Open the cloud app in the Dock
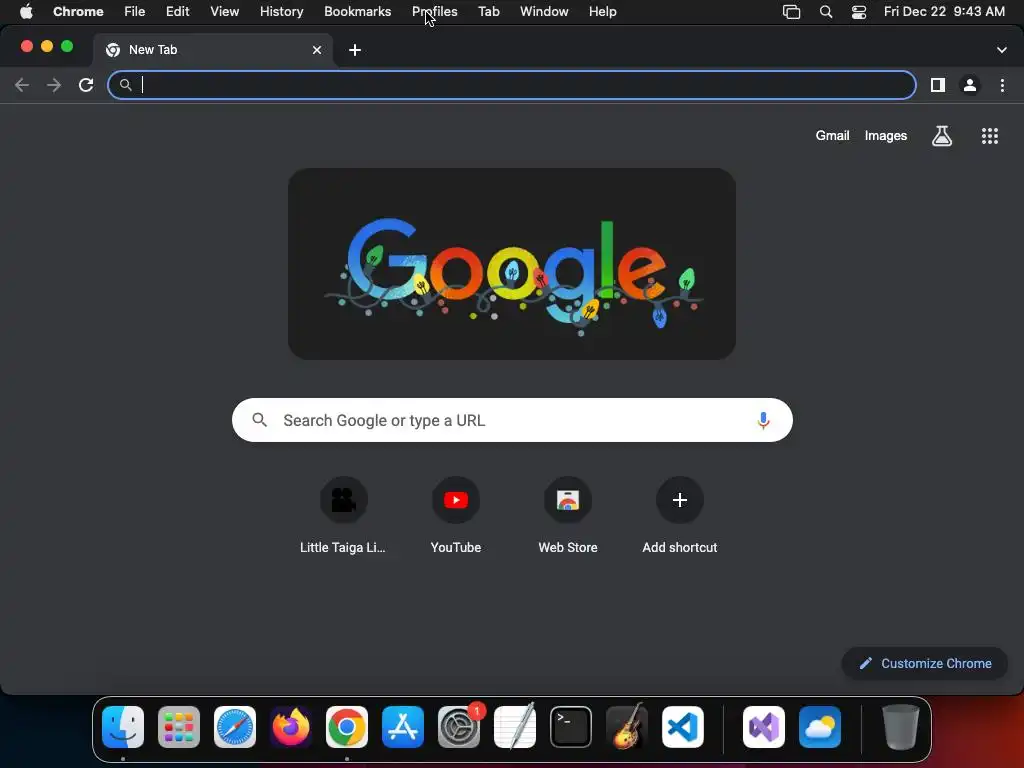The image size is (1024, 768). coord(820,727)
